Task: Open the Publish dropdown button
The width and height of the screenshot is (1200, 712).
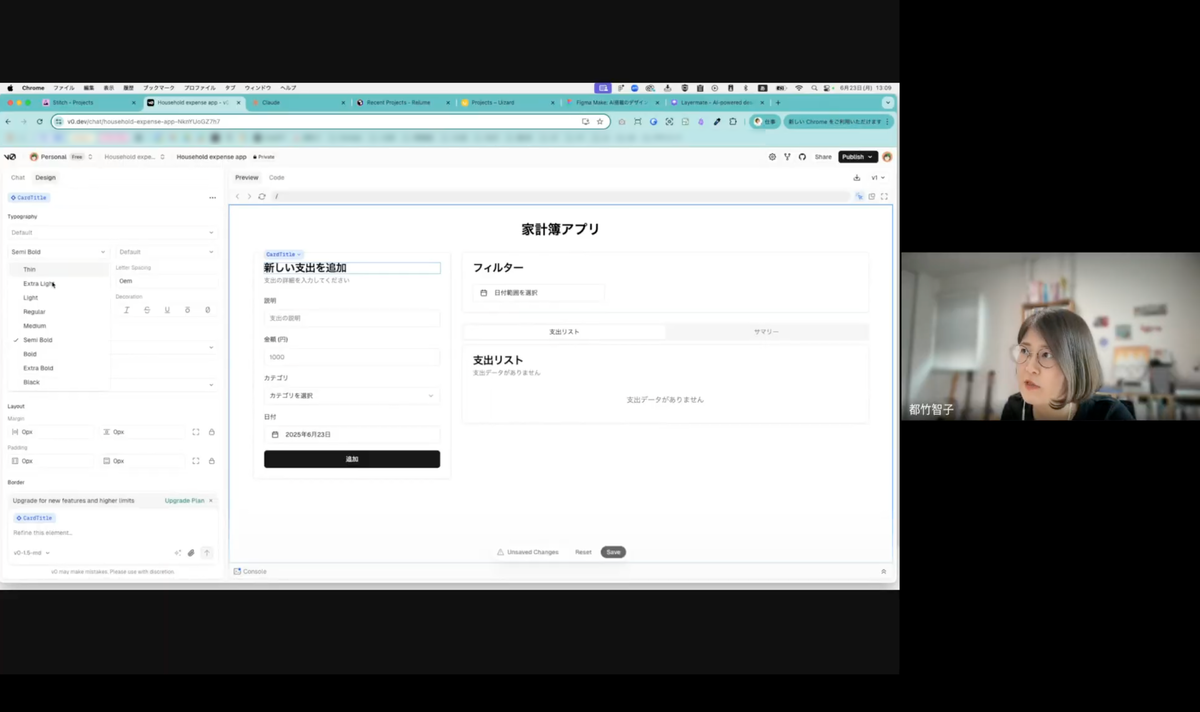Action: tap(858, 157)
